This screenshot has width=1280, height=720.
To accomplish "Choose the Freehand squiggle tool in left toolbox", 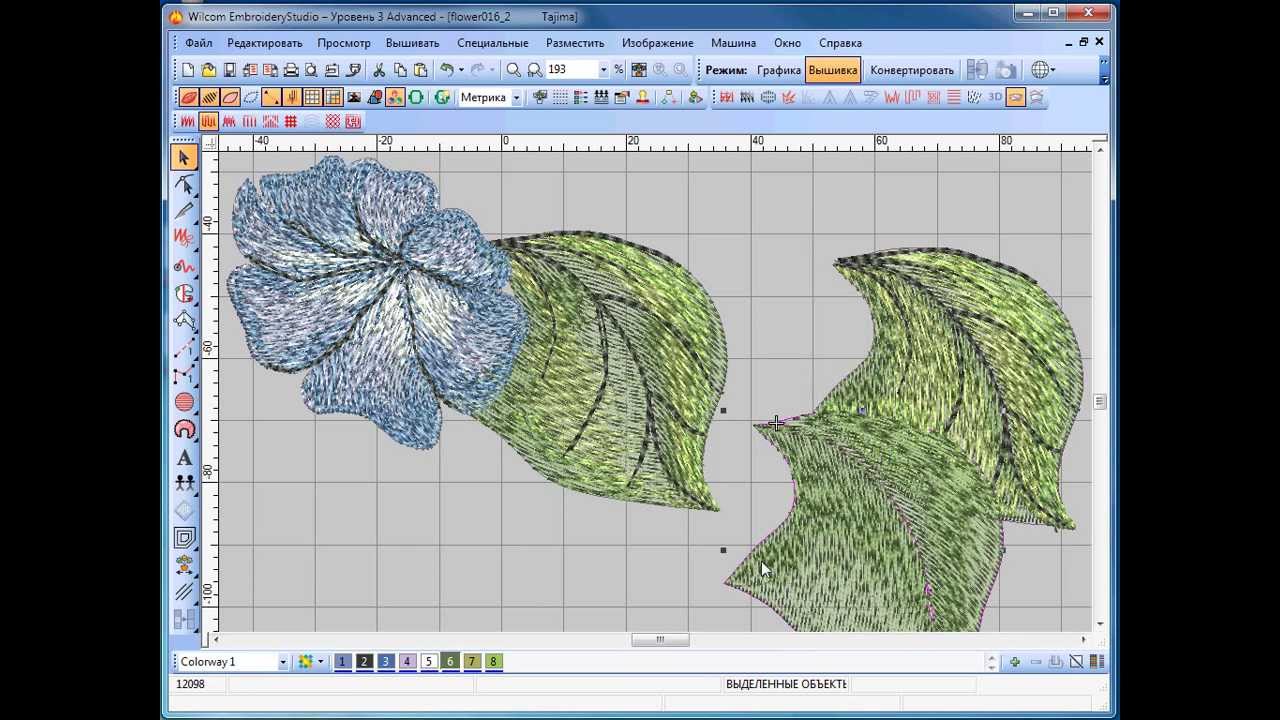I will pyautogui.click(x=184, y=238).
